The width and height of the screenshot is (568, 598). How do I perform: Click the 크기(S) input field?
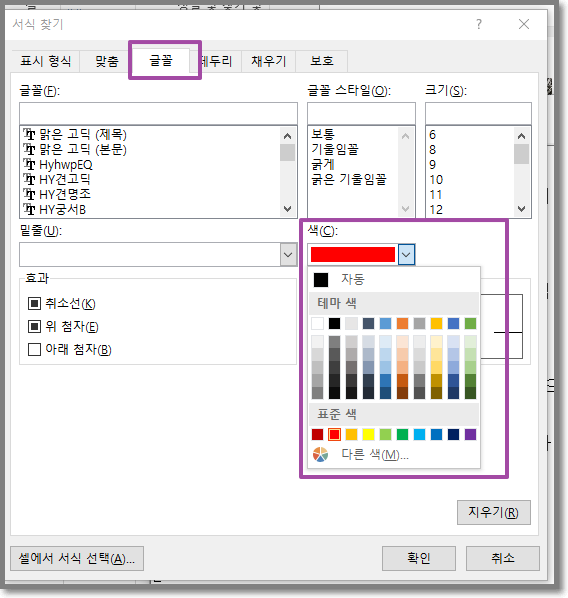pos(478,113)
